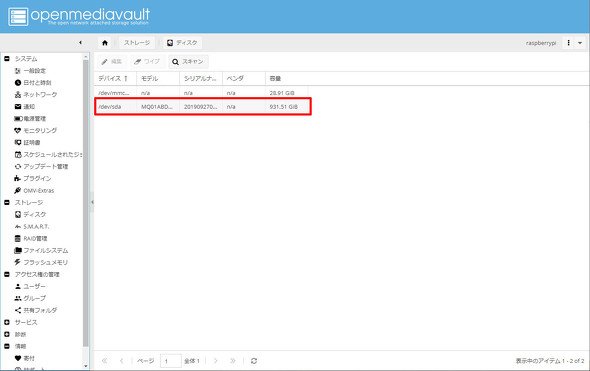Viewport: 590px width, 371px height.
Task: Sort by モデル column header
Action: pos(158,79)
